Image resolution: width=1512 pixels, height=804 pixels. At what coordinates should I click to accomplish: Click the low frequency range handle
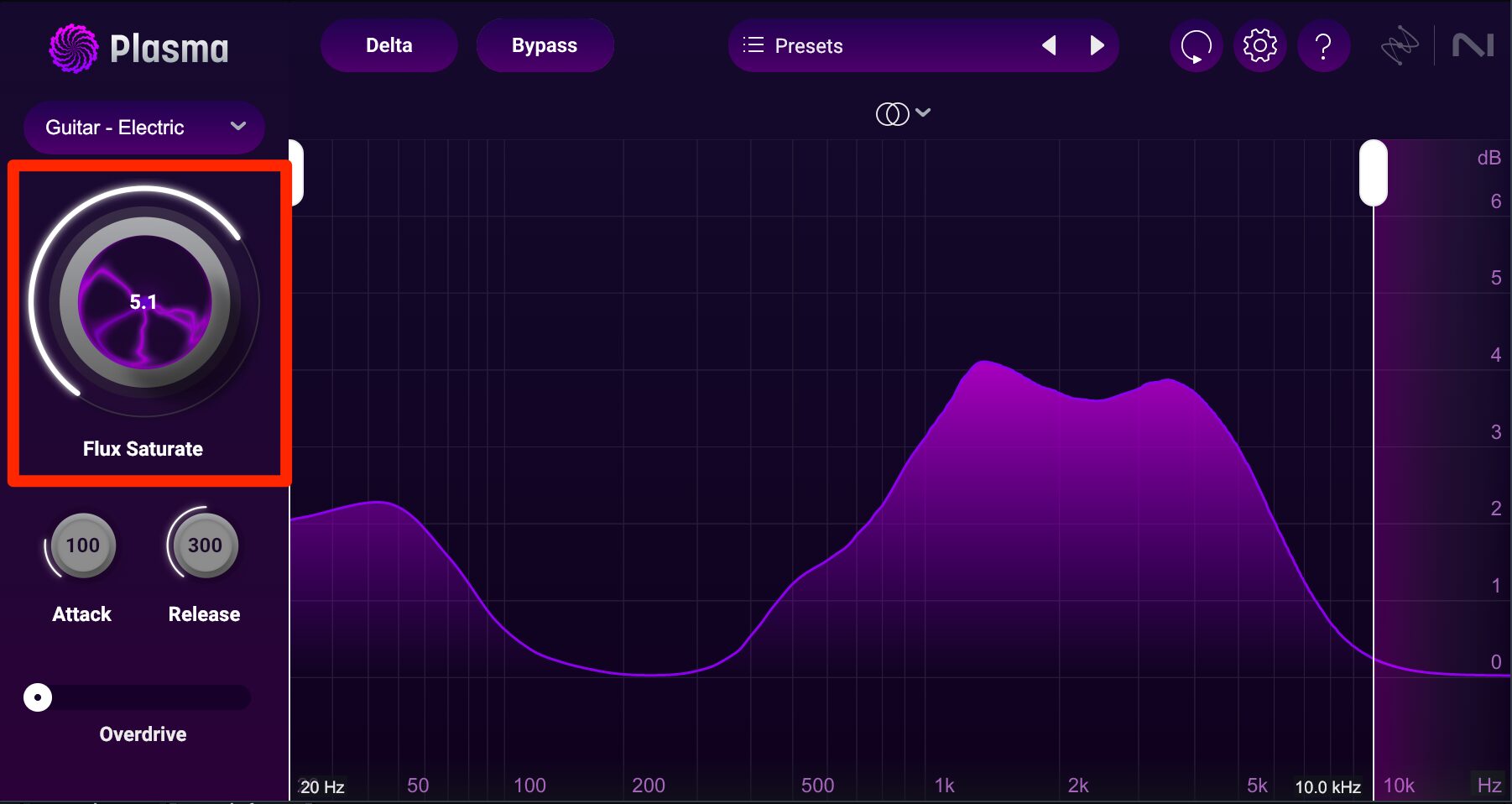(295, 173)
